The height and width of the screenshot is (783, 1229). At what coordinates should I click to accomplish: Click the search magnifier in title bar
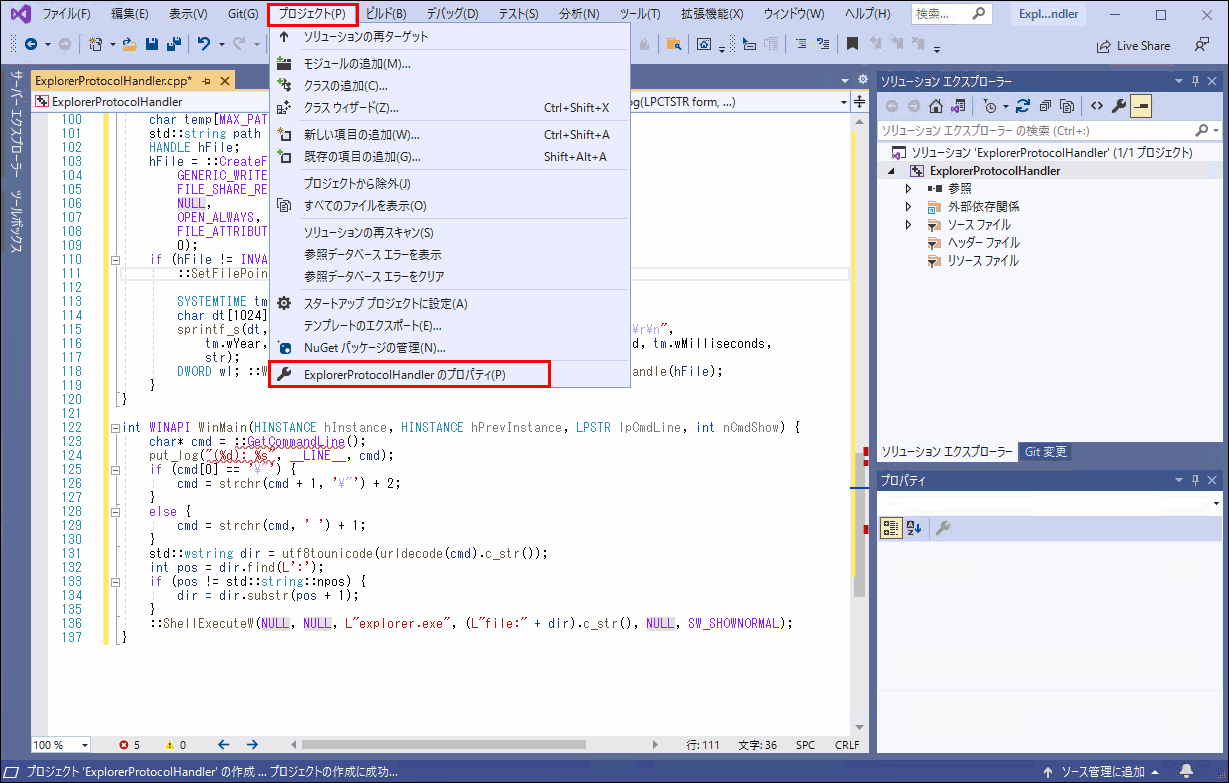[979, 14]
